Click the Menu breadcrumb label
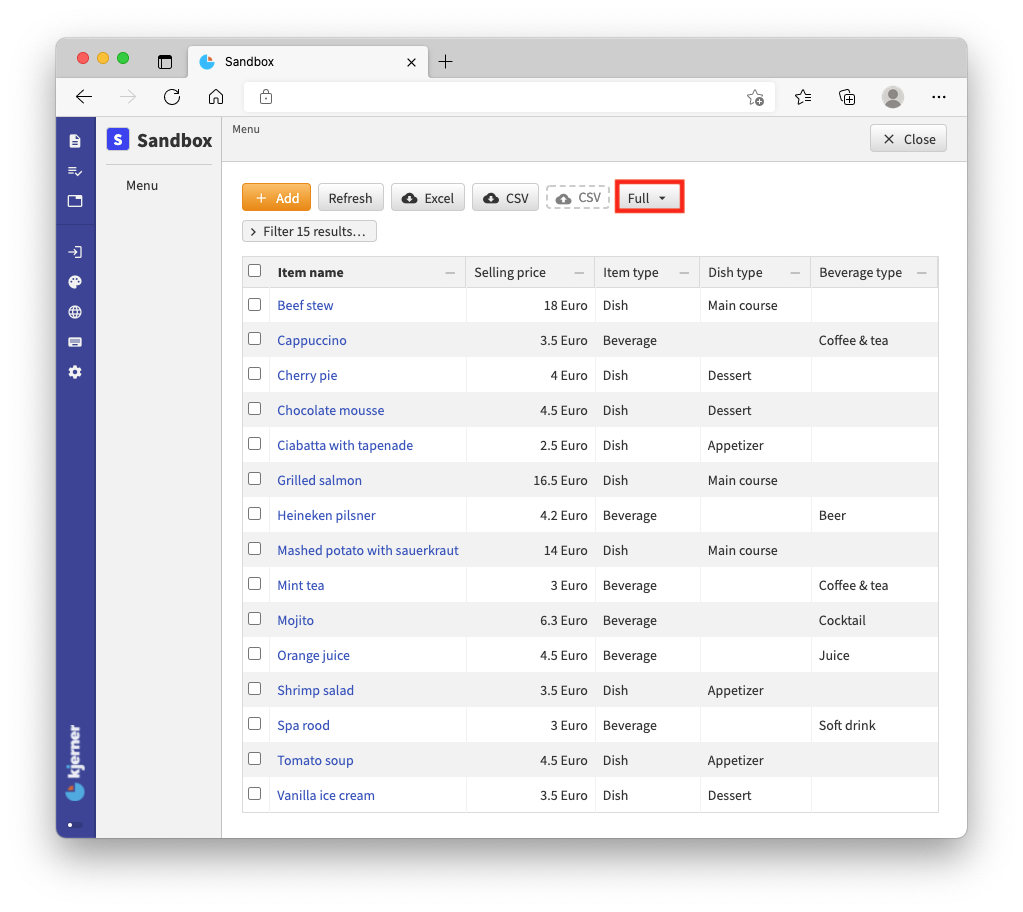This screenshot has width=1023, height=912. point(246,129)
